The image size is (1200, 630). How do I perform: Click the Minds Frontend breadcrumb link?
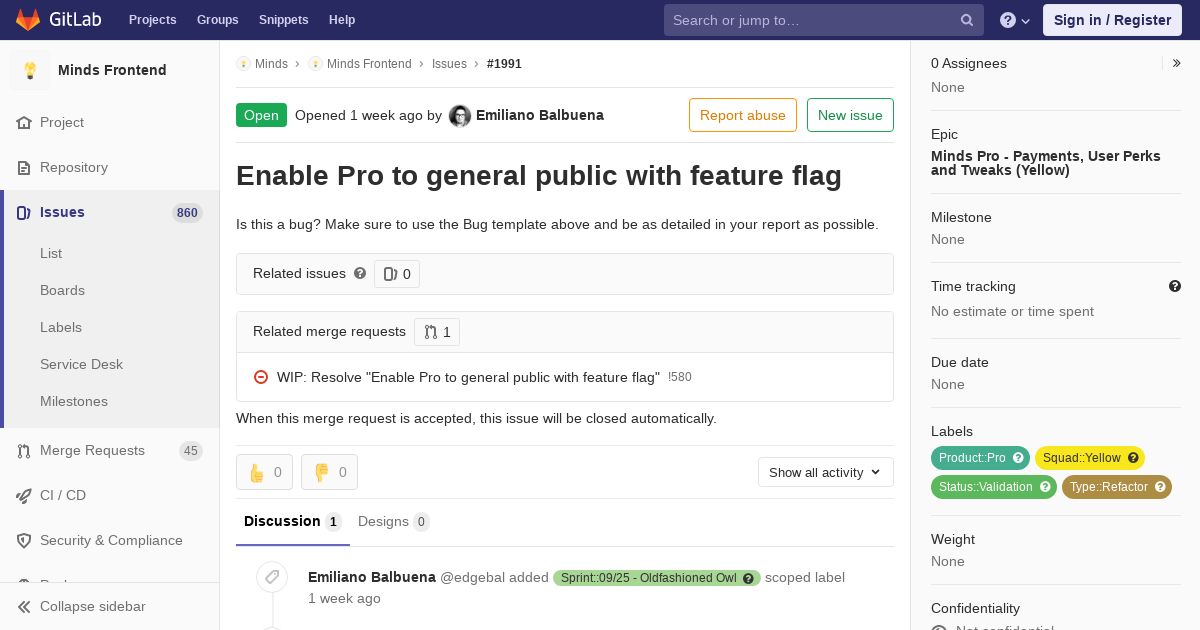pyautogui.click(x=369, y=64)
